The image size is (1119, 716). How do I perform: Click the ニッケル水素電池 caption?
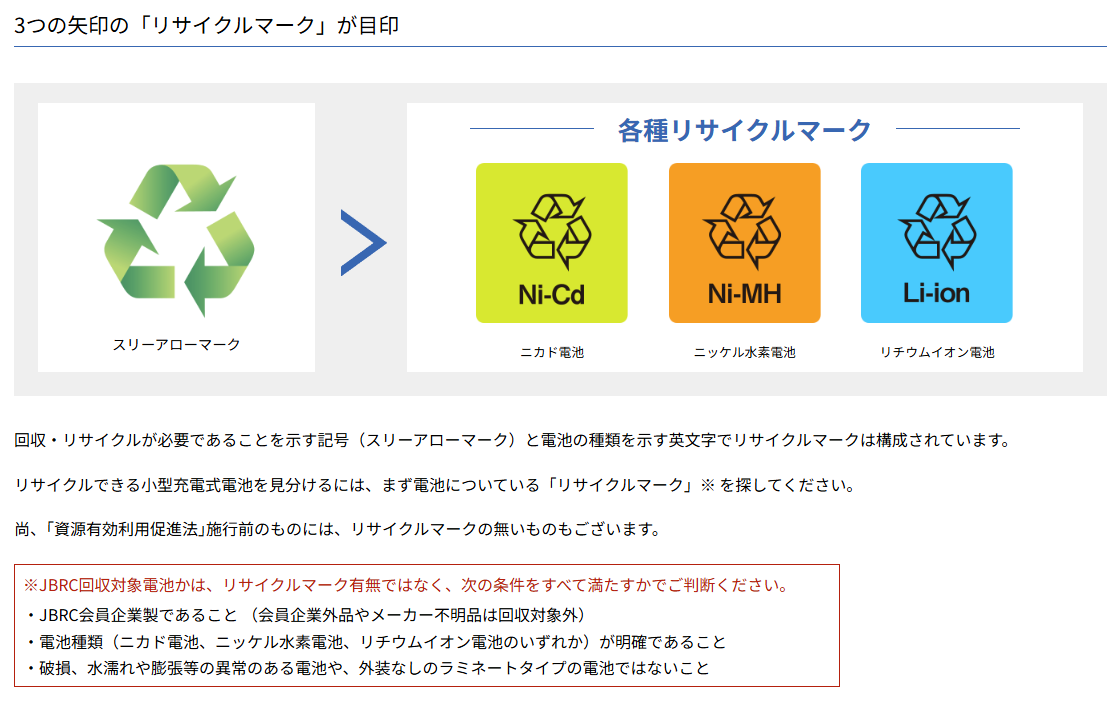(x=744, y=352)
